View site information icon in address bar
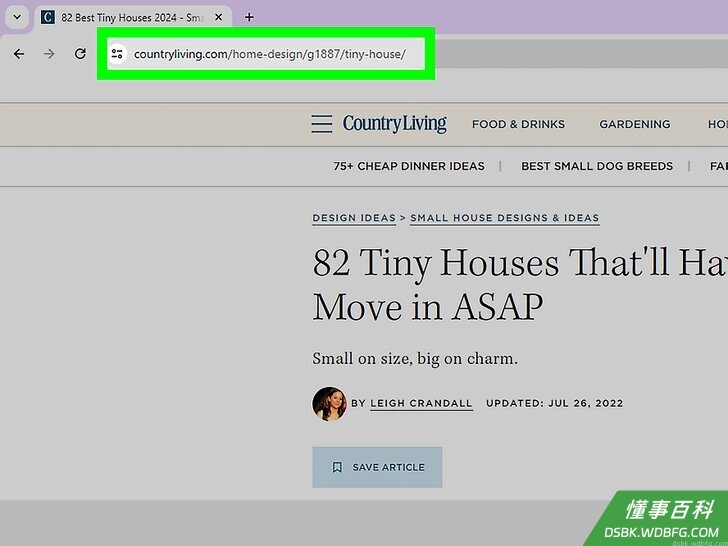Screen dimensions: 728x546 [x=117, y=54]
